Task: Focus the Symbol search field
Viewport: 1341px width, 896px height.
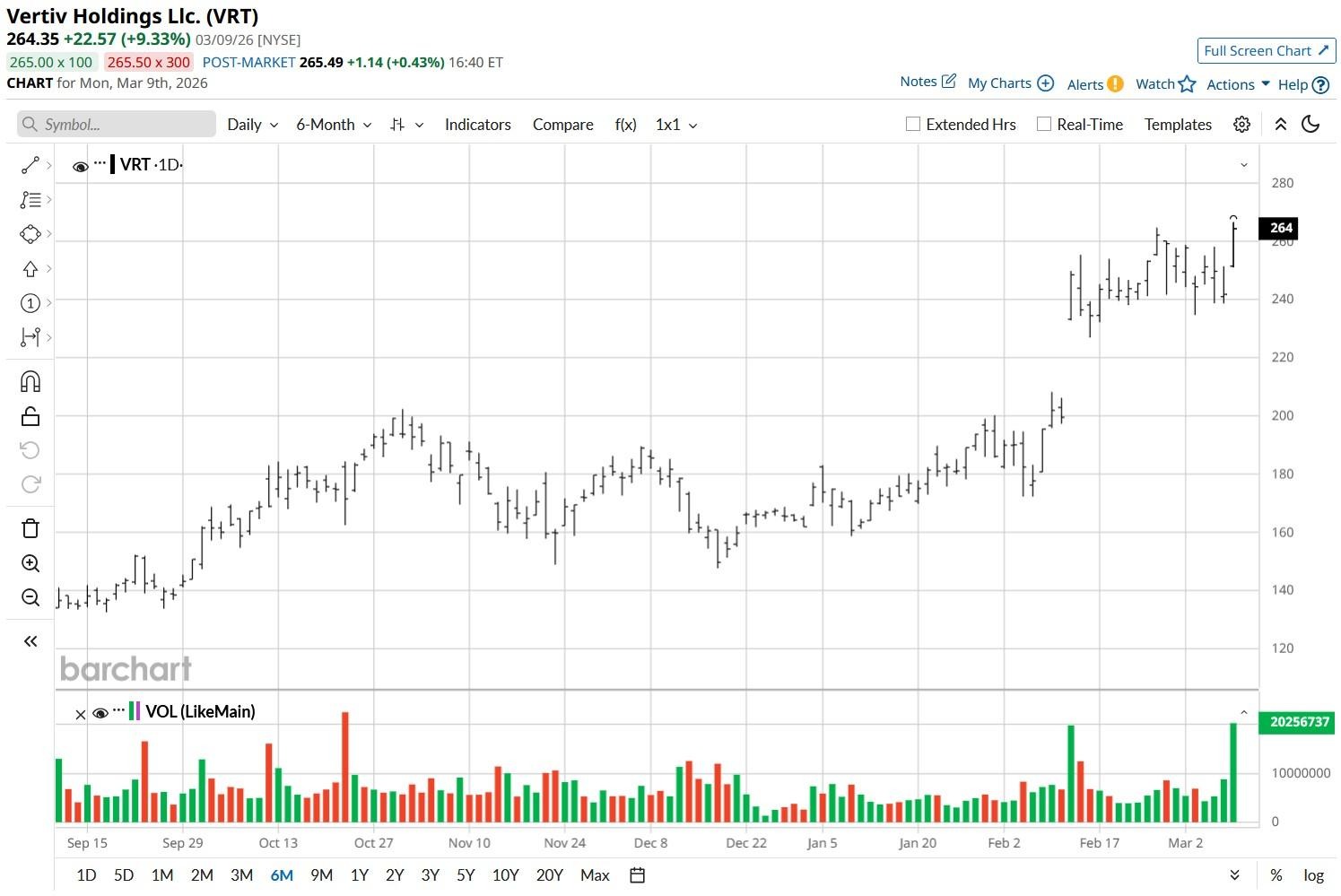Action: coord(117,125)
